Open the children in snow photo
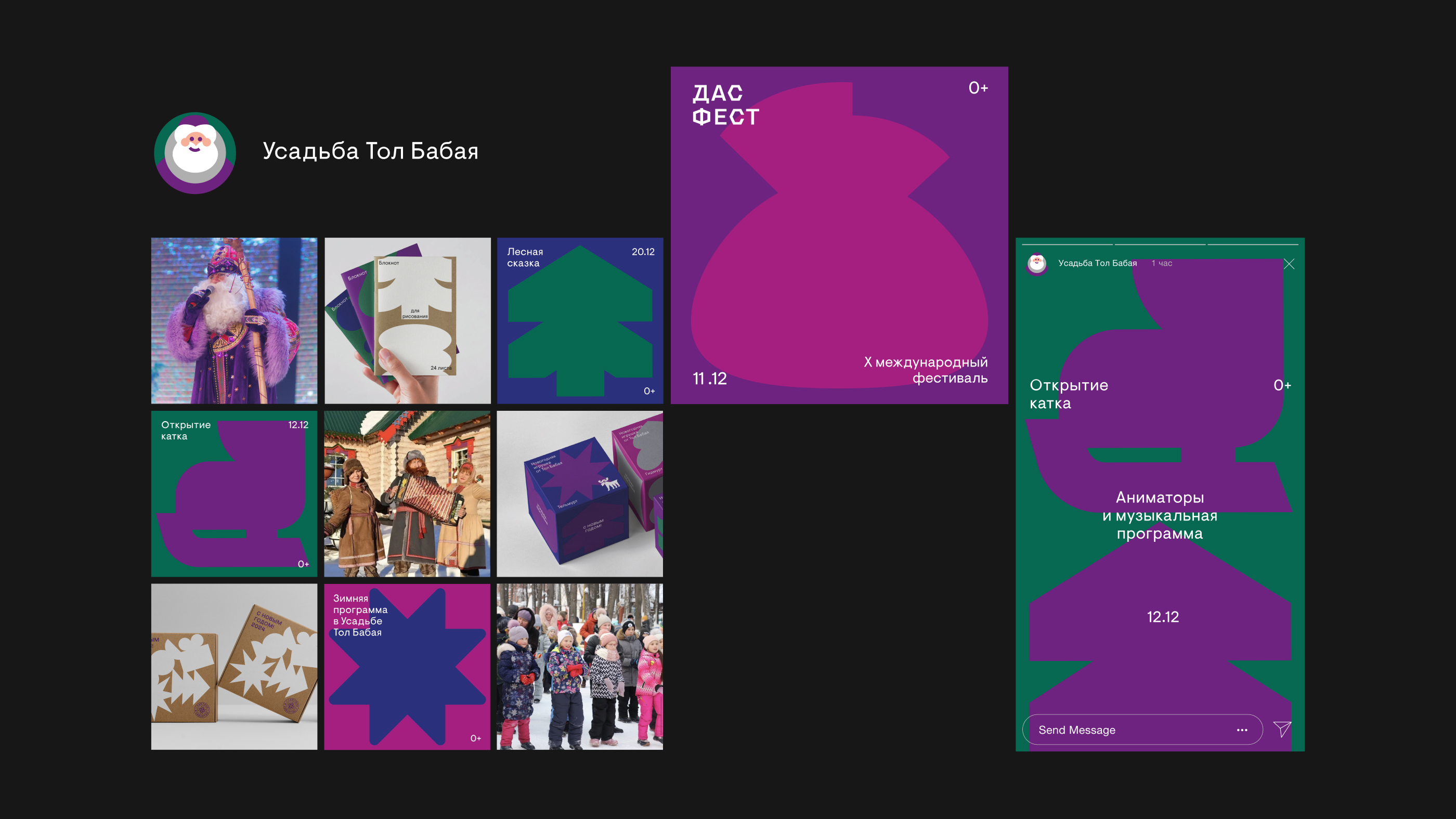The height and width of the screenshot is (819, 1456). pos(580,667)
